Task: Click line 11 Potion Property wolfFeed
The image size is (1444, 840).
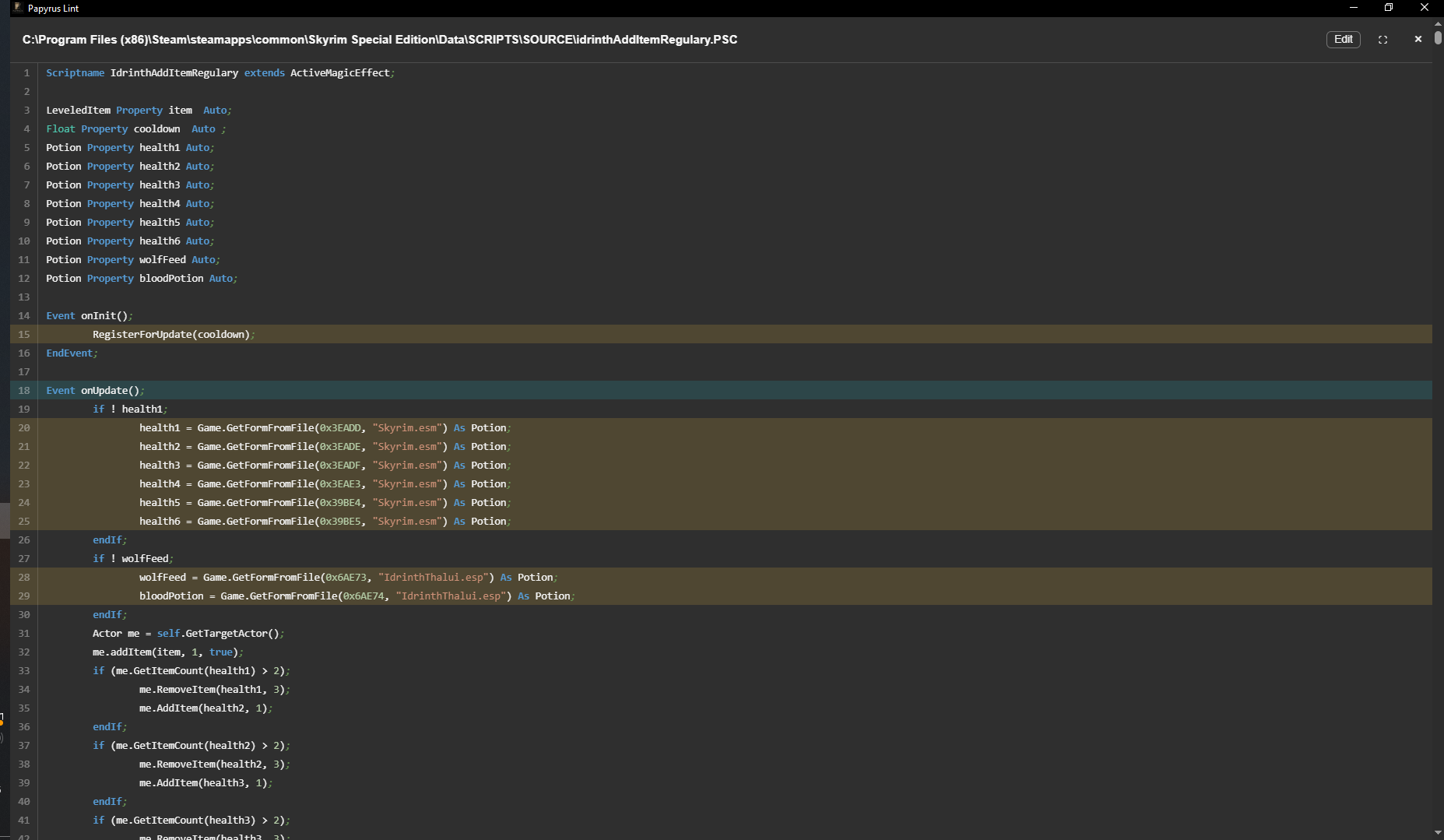Action: tap(133, 259)
